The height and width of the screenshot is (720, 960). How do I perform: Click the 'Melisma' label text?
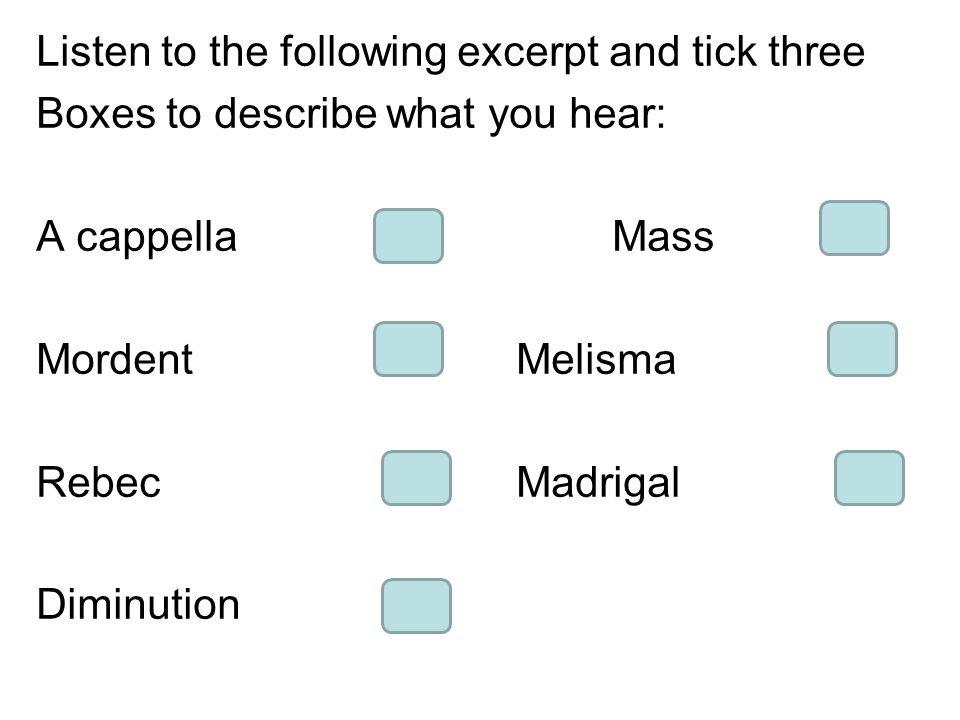(x=596, y=359)
